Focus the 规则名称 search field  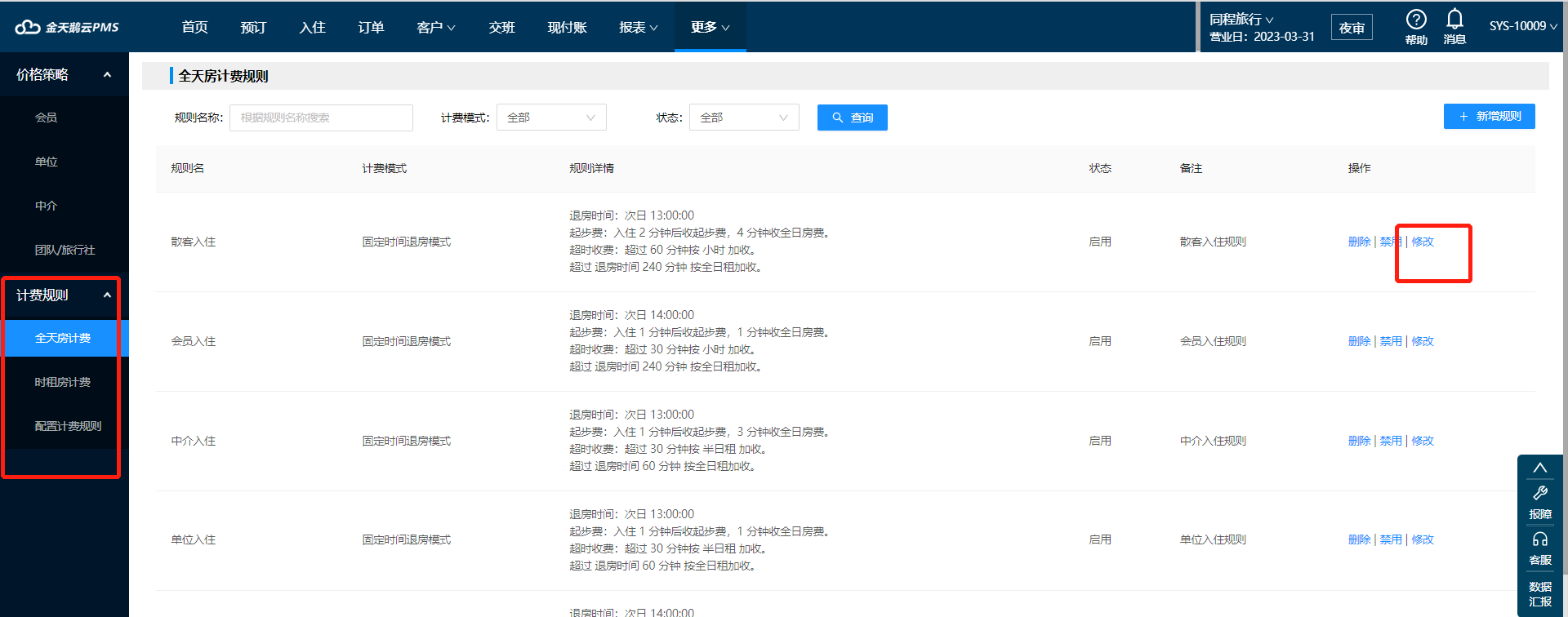point(321,118)
